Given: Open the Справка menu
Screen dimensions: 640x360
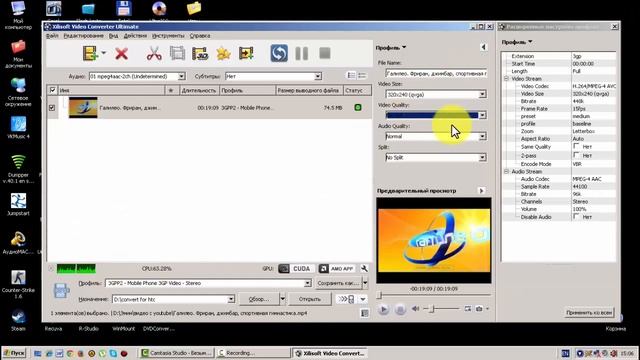Looking at the screenshot, I should coord(200,36).
